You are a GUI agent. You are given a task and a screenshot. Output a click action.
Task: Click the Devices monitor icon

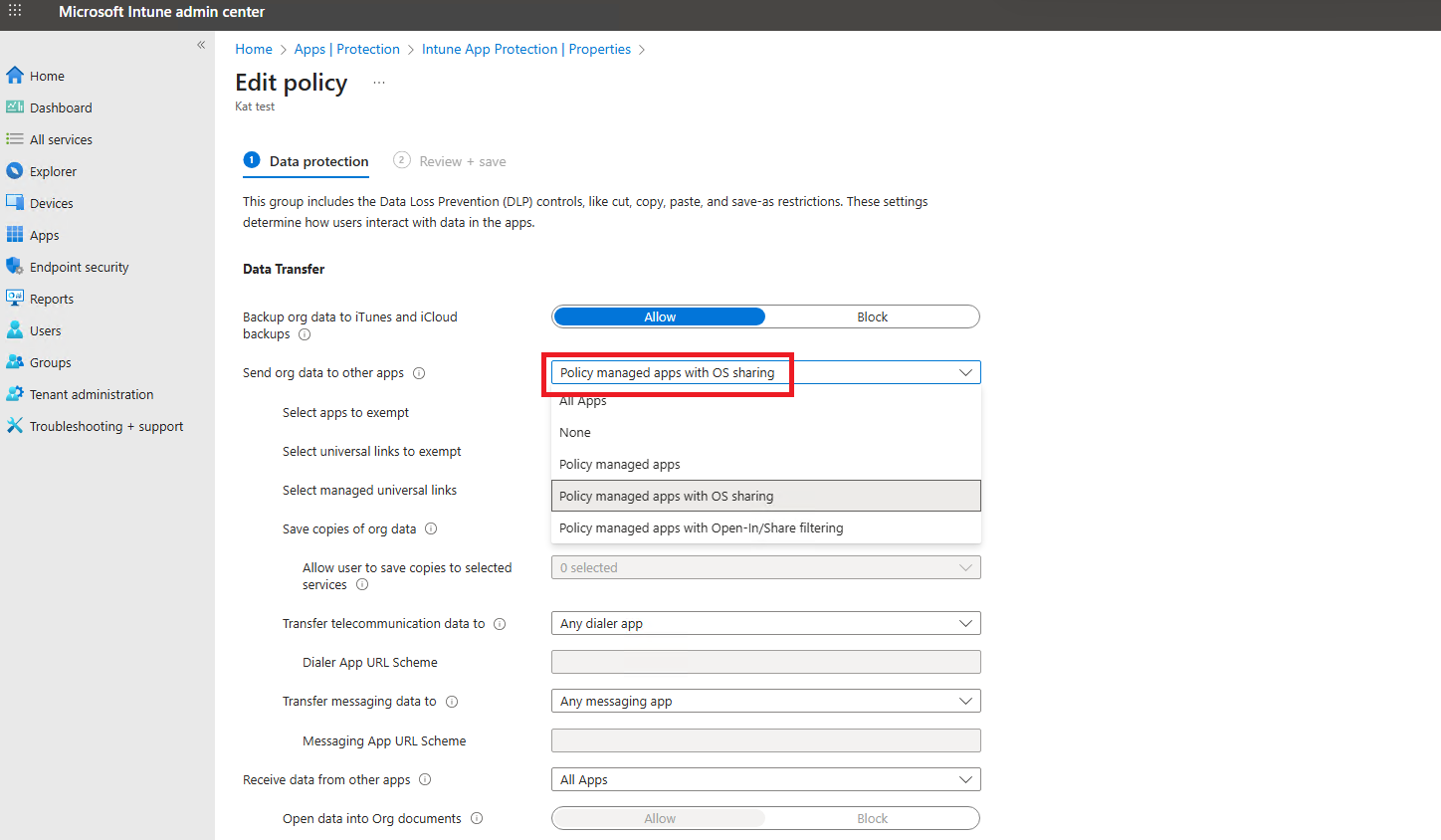15,202
